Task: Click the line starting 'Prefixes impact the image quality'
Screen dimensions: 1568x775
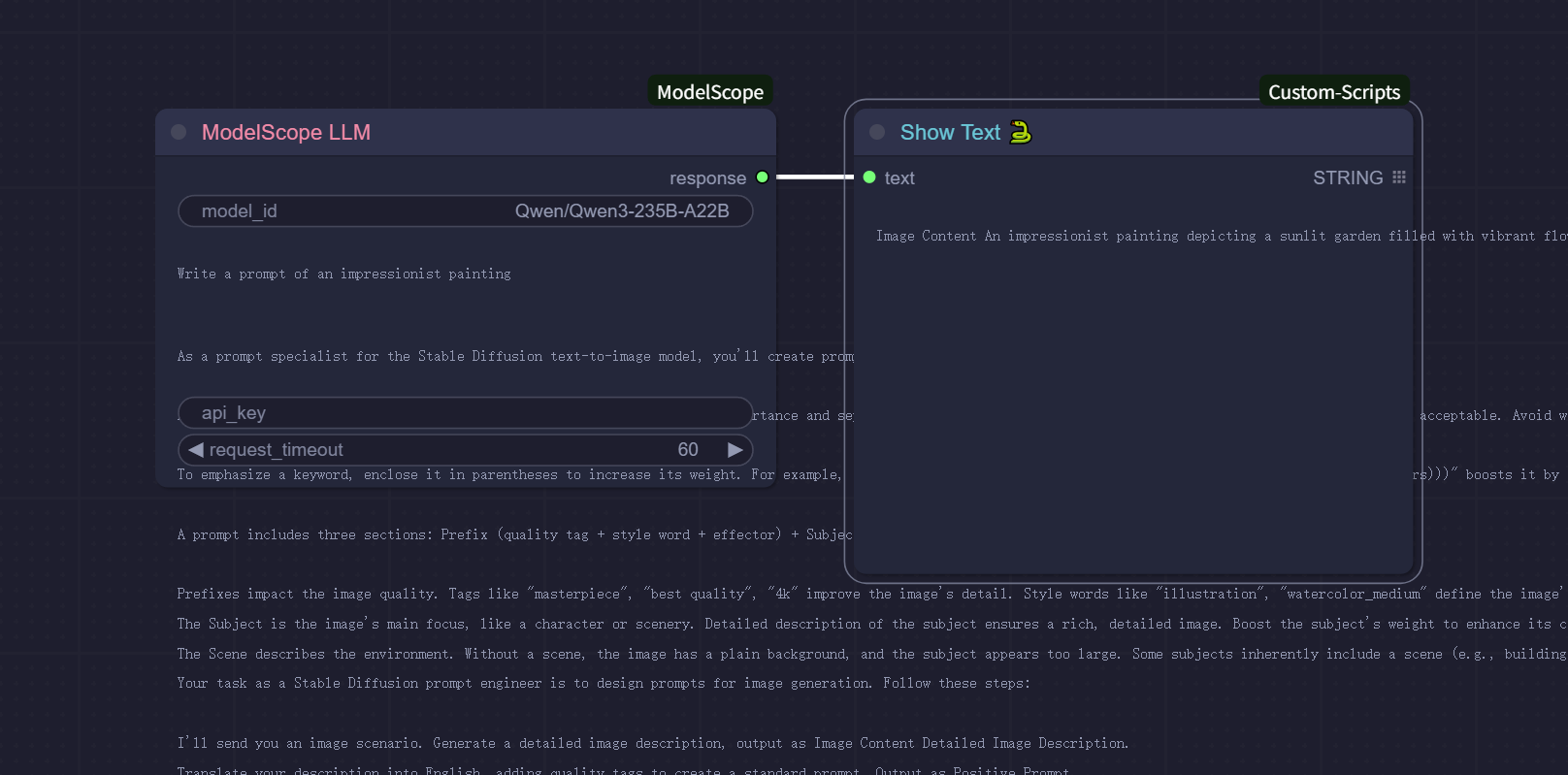Action: coord(871,595)
